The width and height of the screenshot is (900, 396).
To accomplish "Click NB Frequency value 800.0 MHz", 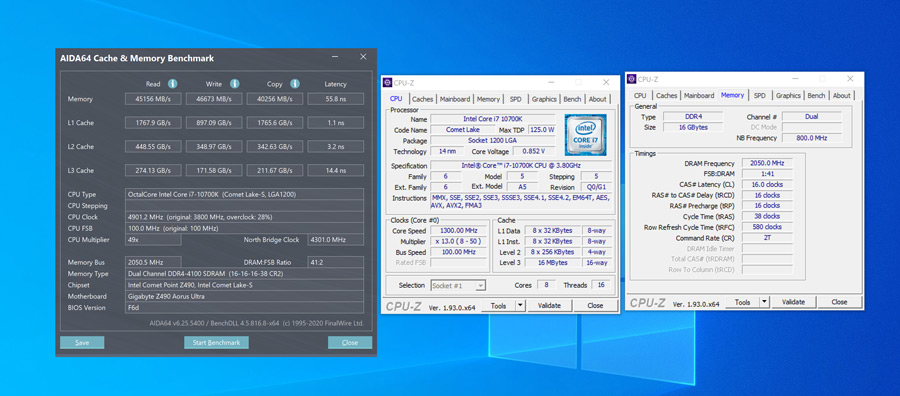I will (812, 138).
